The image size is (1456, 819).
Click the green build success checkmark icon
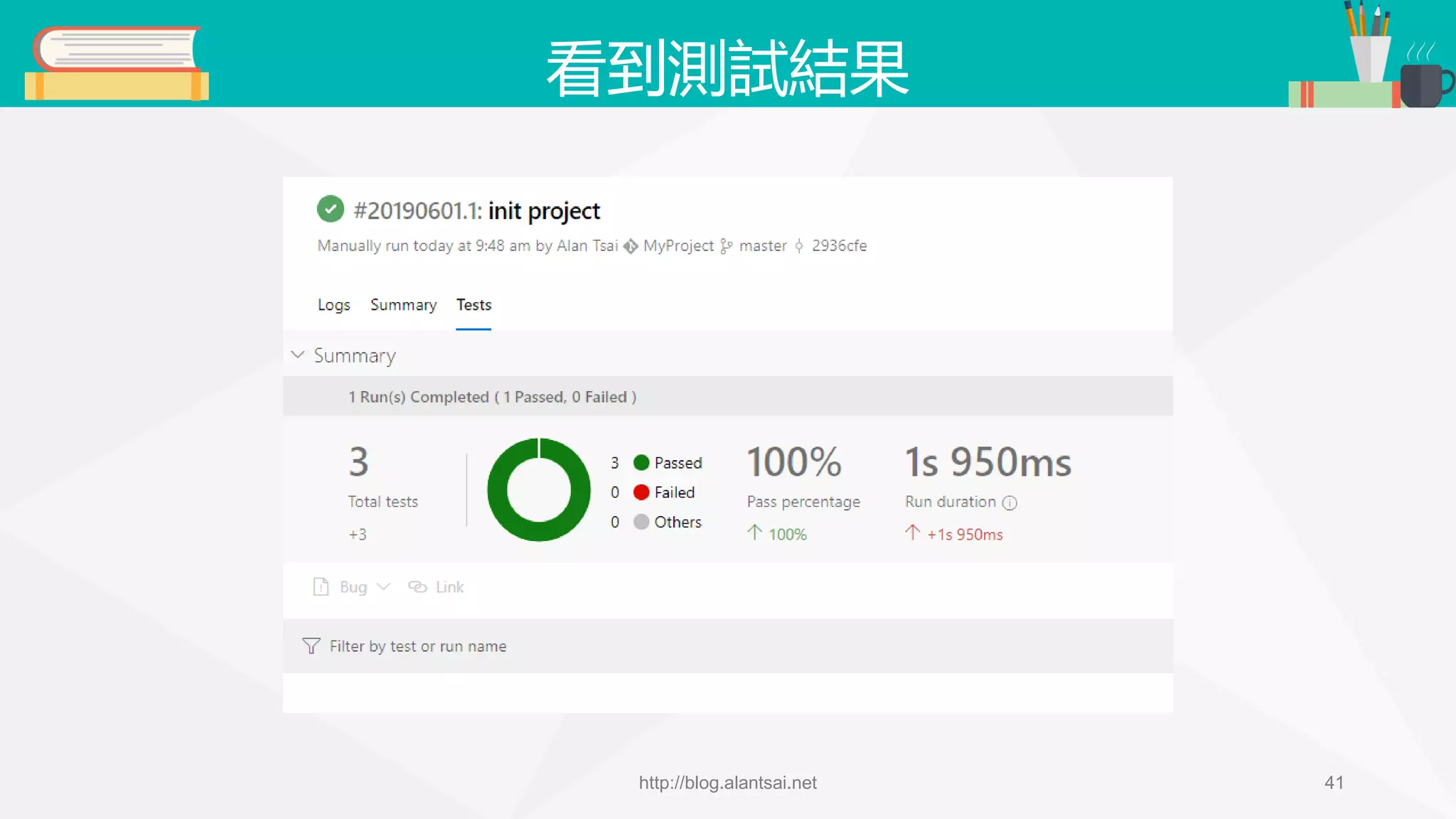pyautogui.click(x=330, y=210)
